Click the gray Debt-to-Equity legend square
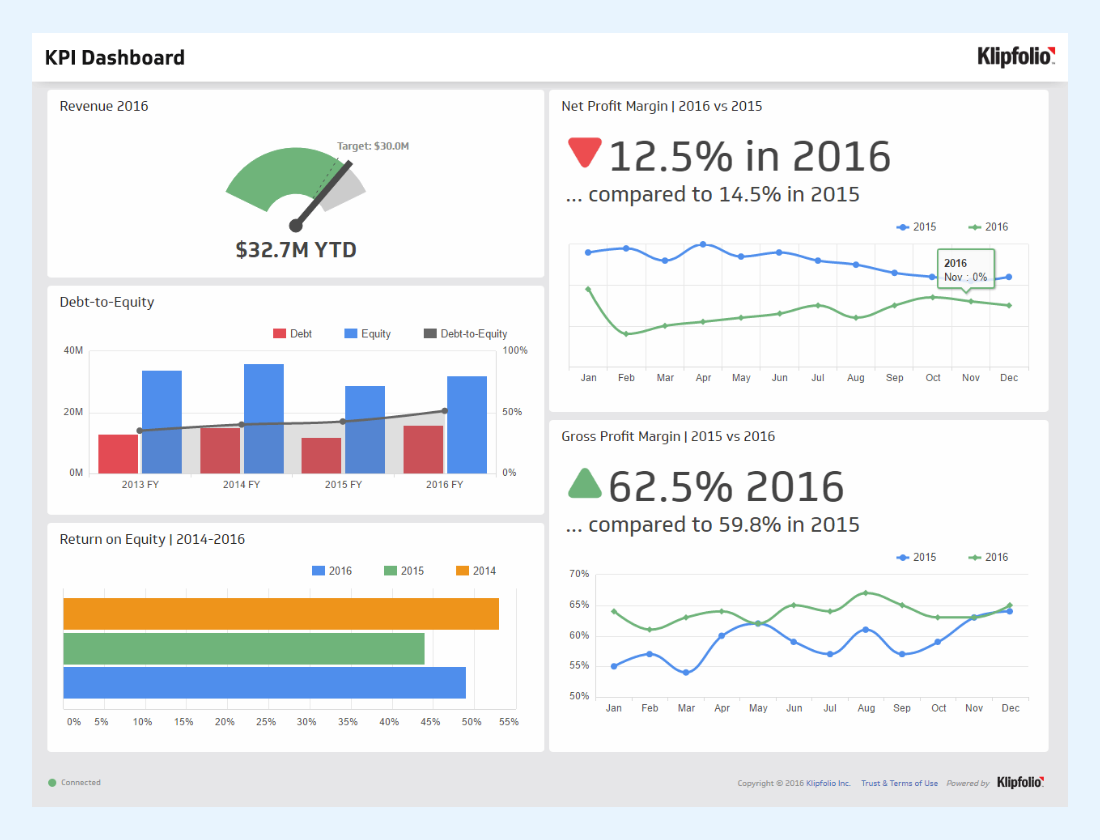 point(432,333)
